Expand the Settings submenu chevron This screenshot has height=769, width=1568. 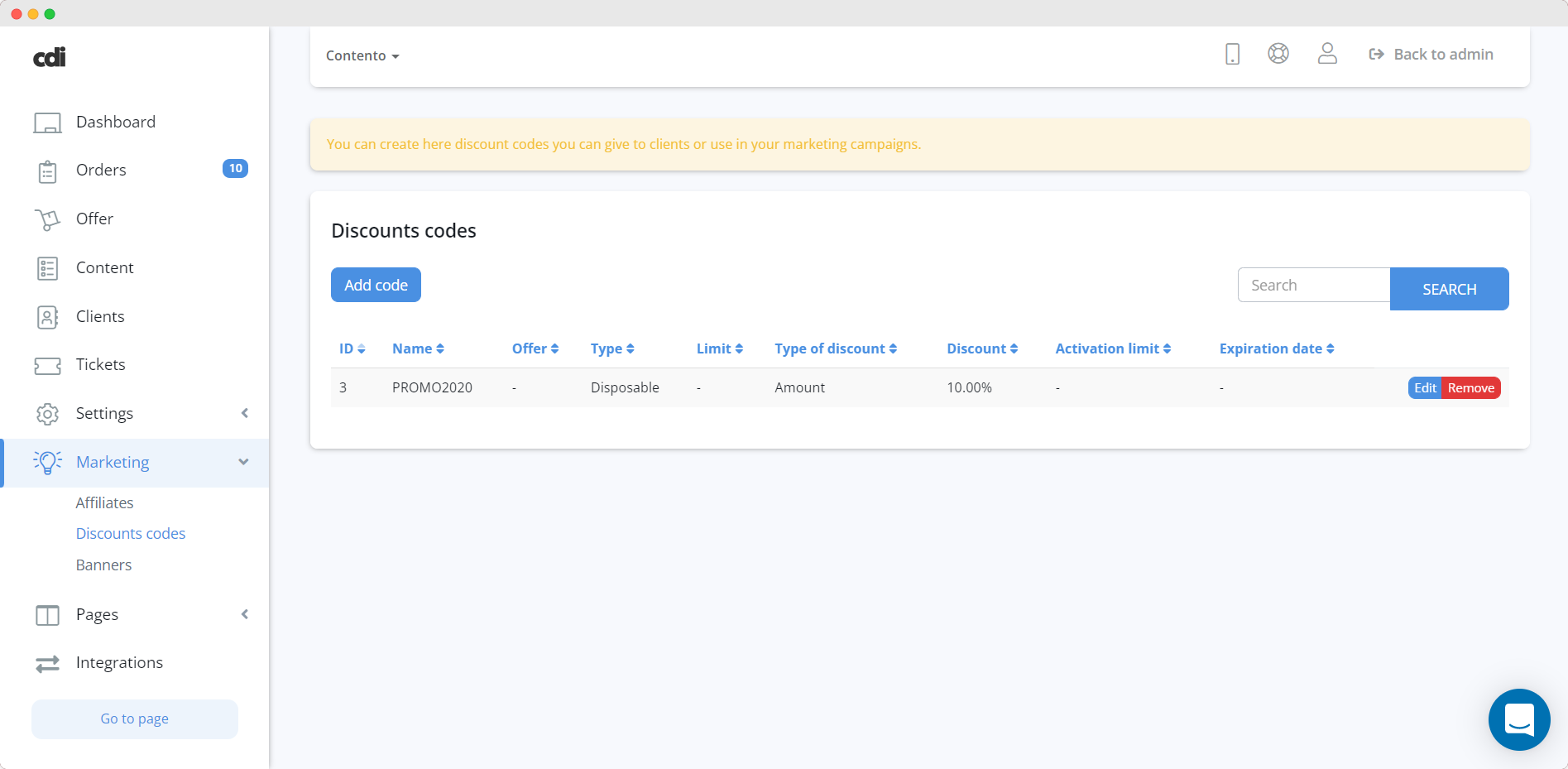pos(244,413)
